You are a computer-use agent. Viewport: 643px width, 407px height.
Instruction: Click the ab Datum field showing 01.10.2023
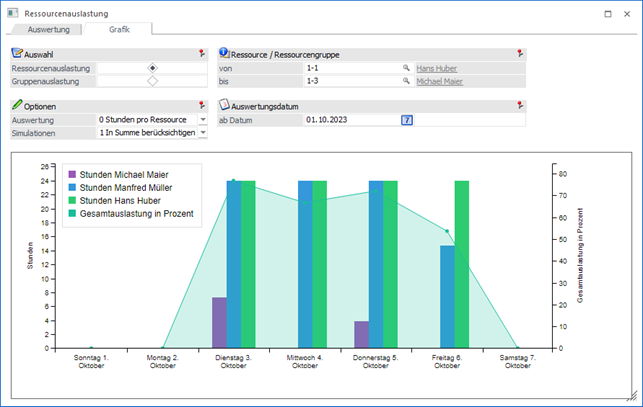[x=350, y=120]
